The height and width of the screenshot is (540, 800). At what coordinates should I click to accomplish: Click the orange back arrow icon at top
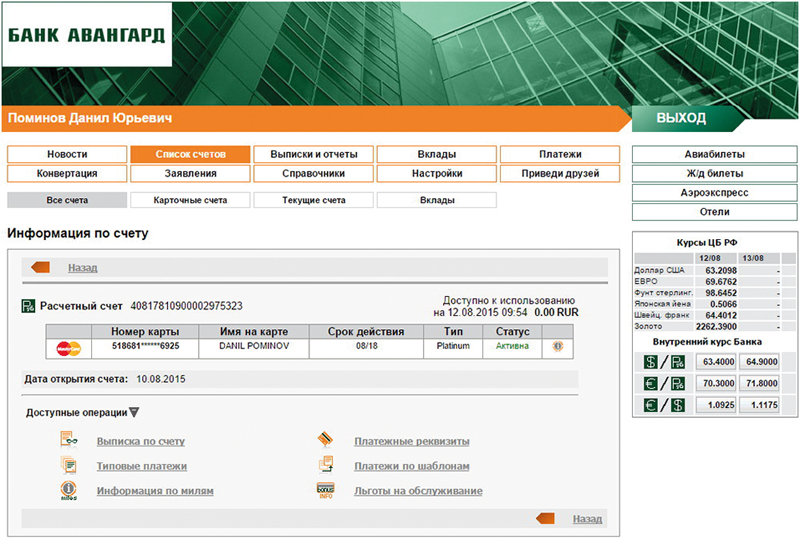[40, 267]
